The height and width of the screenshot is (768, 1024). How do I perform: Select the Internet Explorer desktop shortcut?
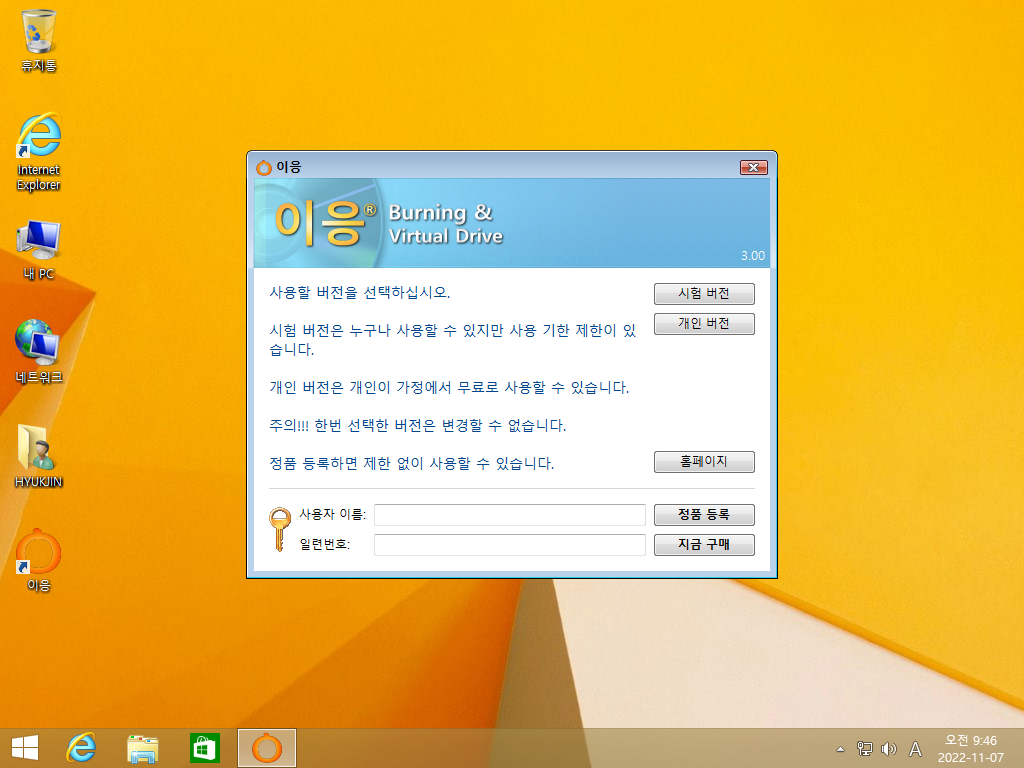click(39, 152)
